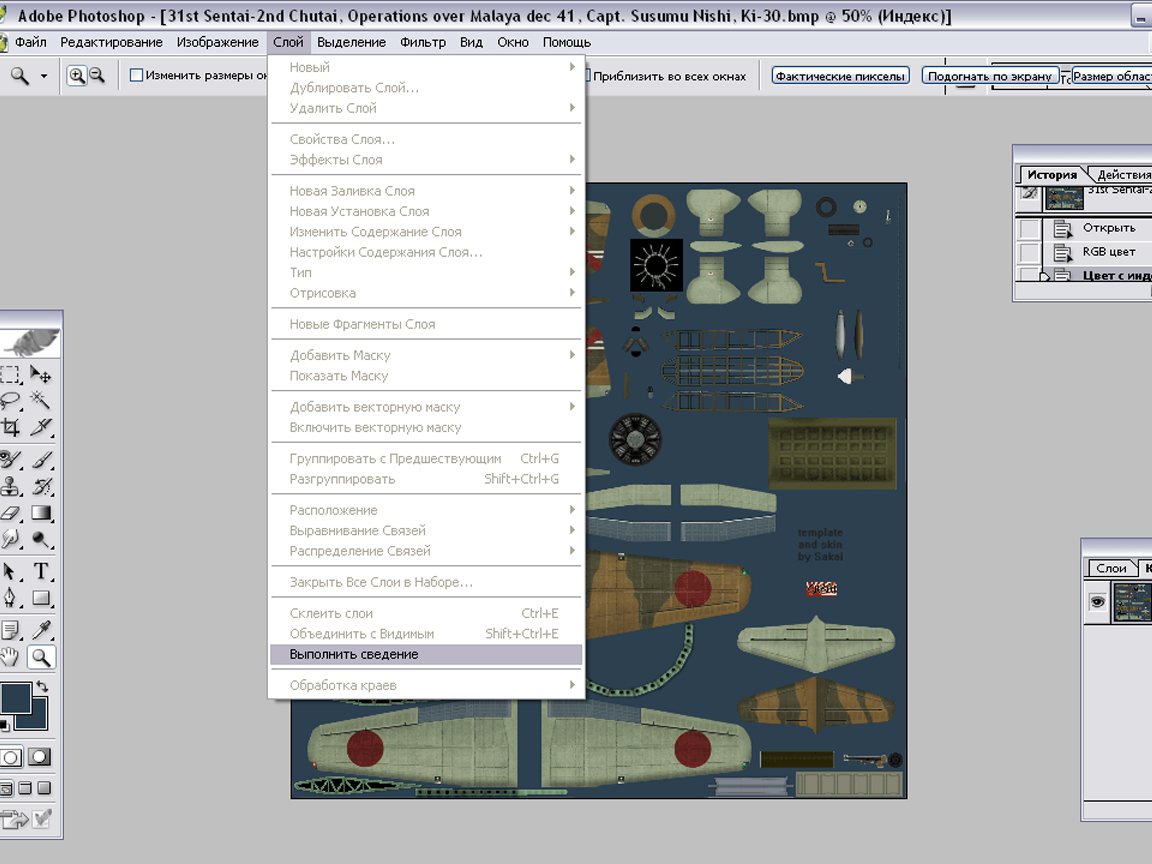Expand the Новый submenu arrow
The image size is (1152, 864).
572,67
